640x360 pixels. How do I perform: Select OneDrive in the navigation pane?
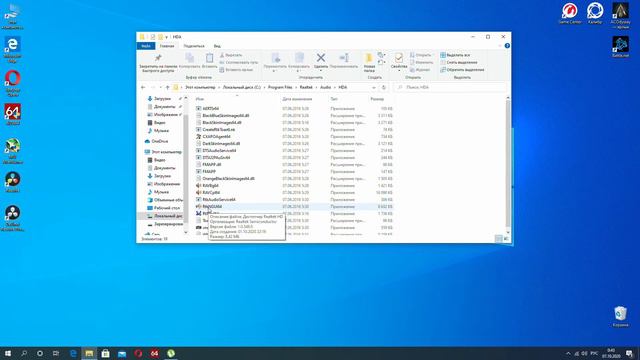tap(160, 141)
